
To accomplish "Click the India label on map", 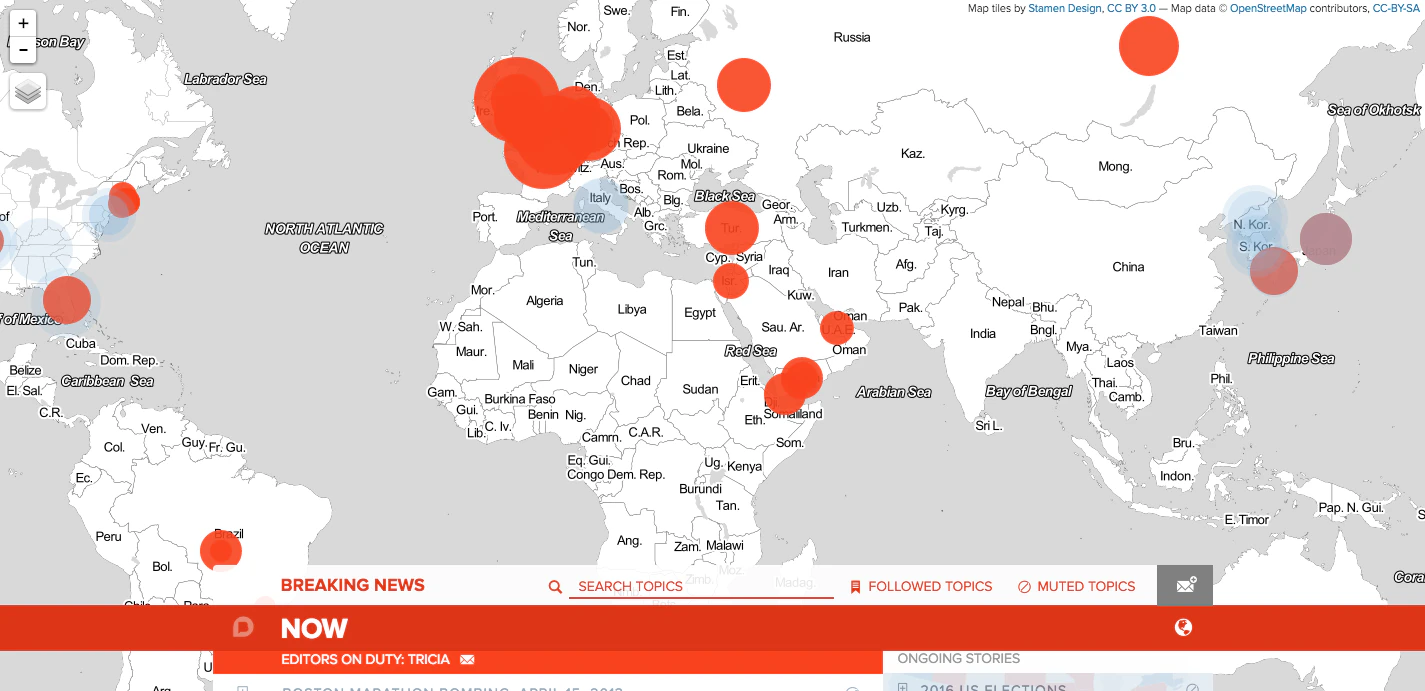I will point(983,333).
